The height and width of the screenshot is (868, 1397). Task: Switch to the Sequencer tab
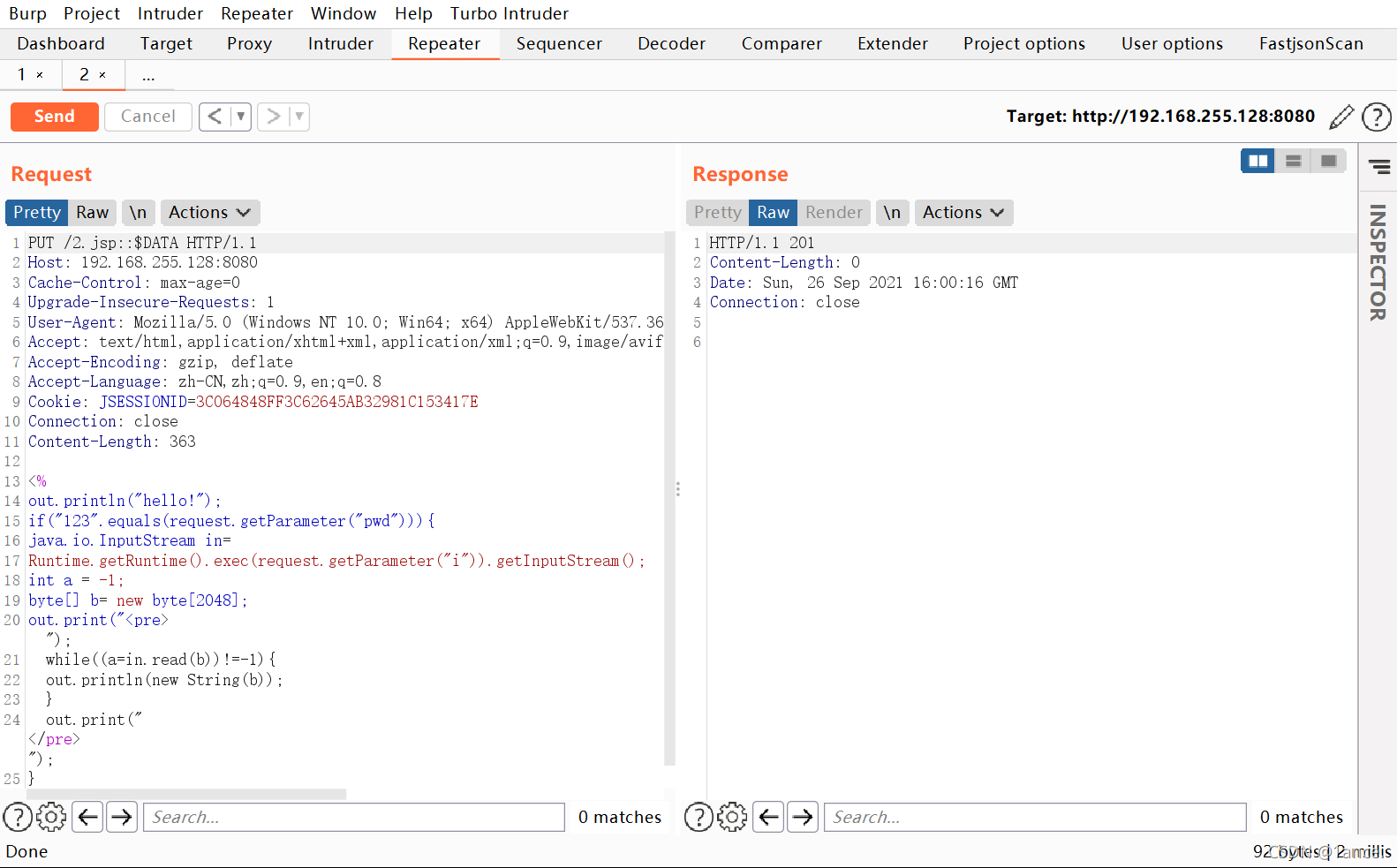click(x=559, y=44)
